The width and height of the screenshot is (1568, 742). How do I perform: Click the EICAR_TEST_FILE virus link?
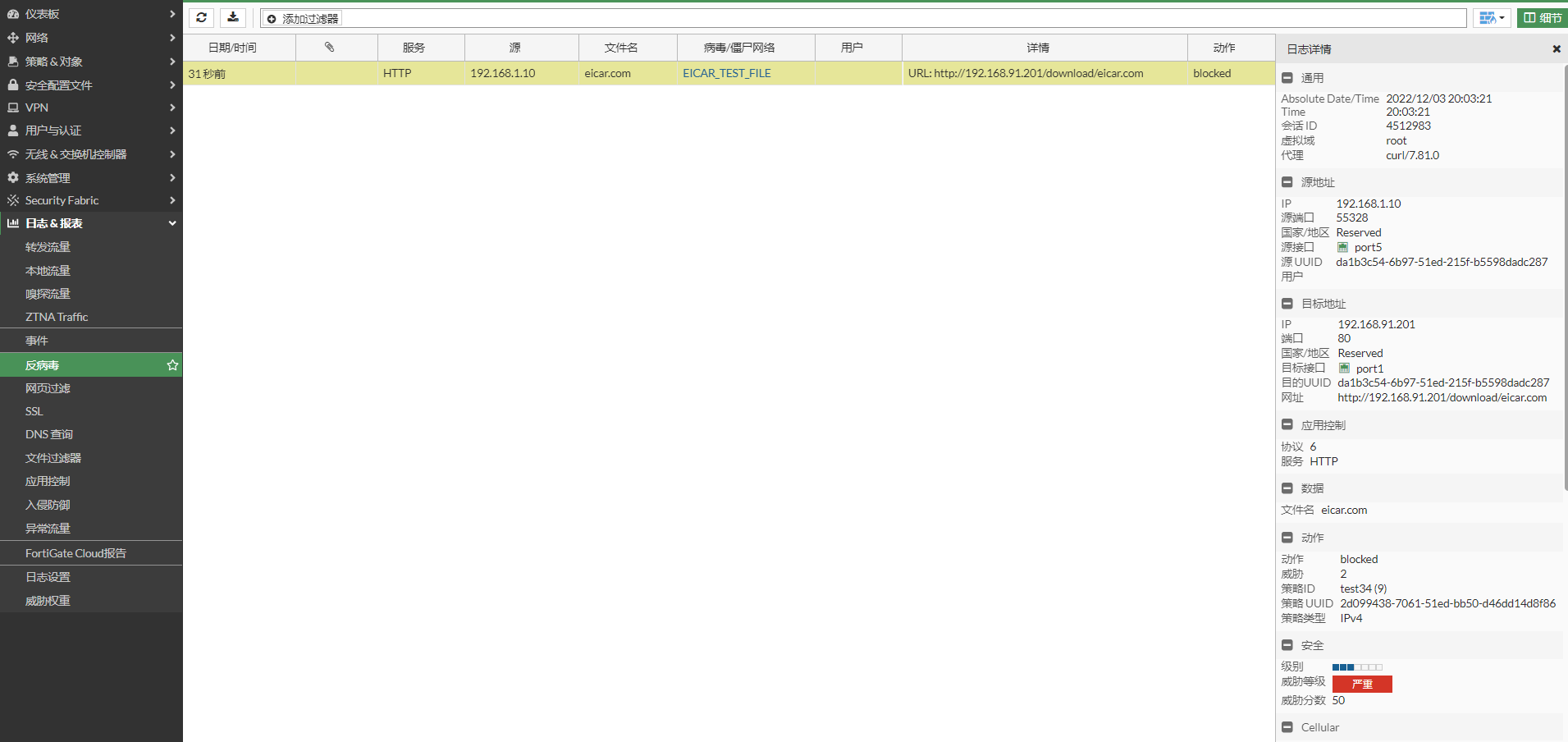(x=726, y=73)
